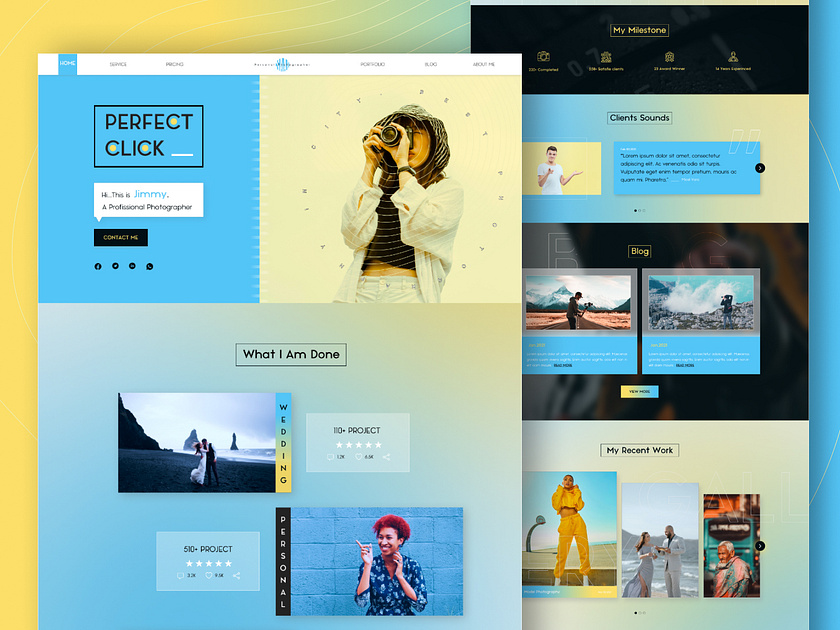840x630 pixels.
Task: Select the 14 Years Experienced person icon
Action: [x=733, y=56]
